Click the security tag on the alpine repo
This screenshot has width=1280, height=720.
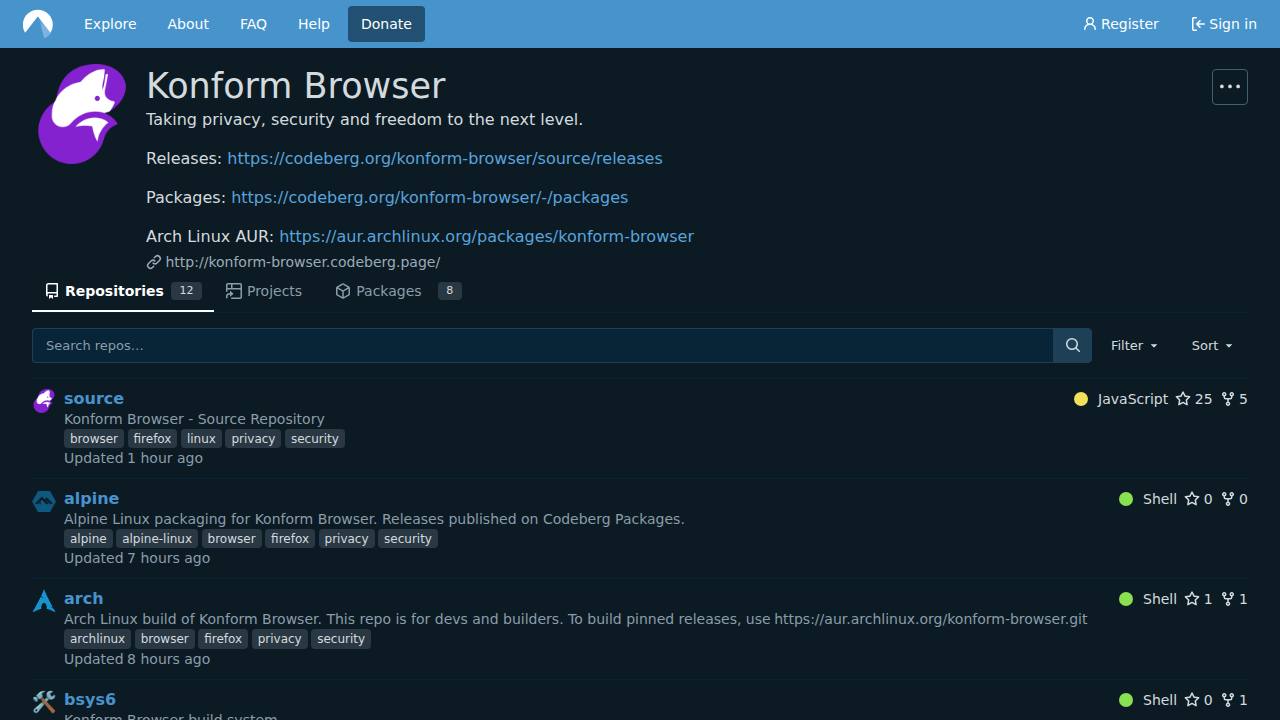coord(408,538)
